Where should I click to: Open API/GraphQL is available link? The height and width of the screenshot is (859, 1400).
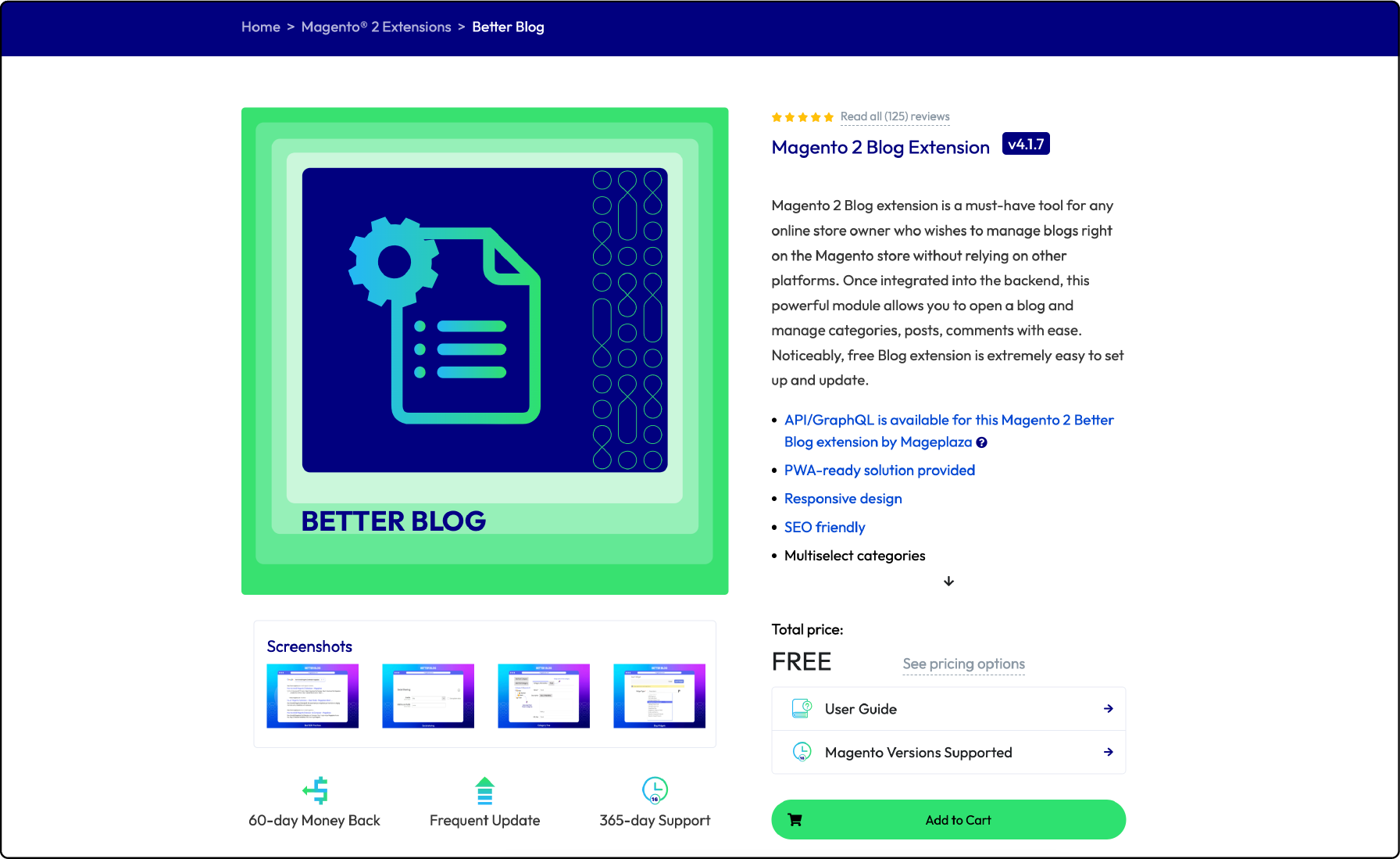pyautogui.click(x=948, y=431)
